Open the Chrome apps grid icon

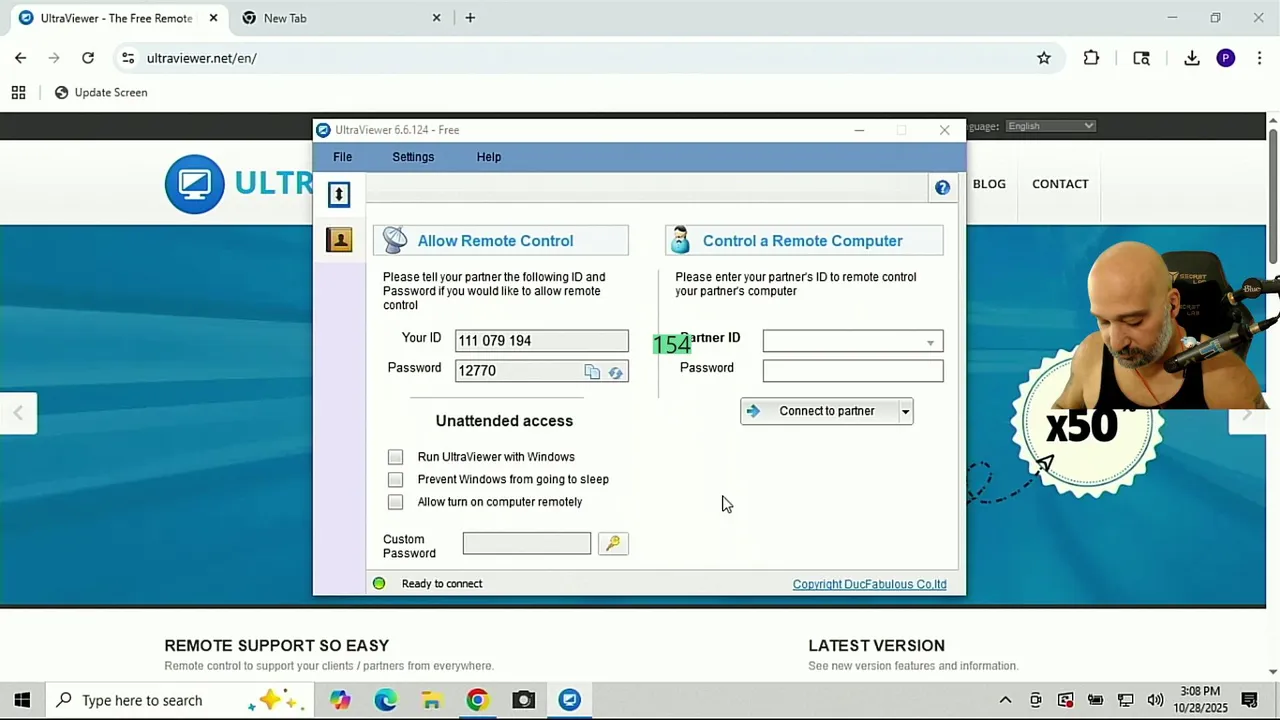tap(18, 92)
